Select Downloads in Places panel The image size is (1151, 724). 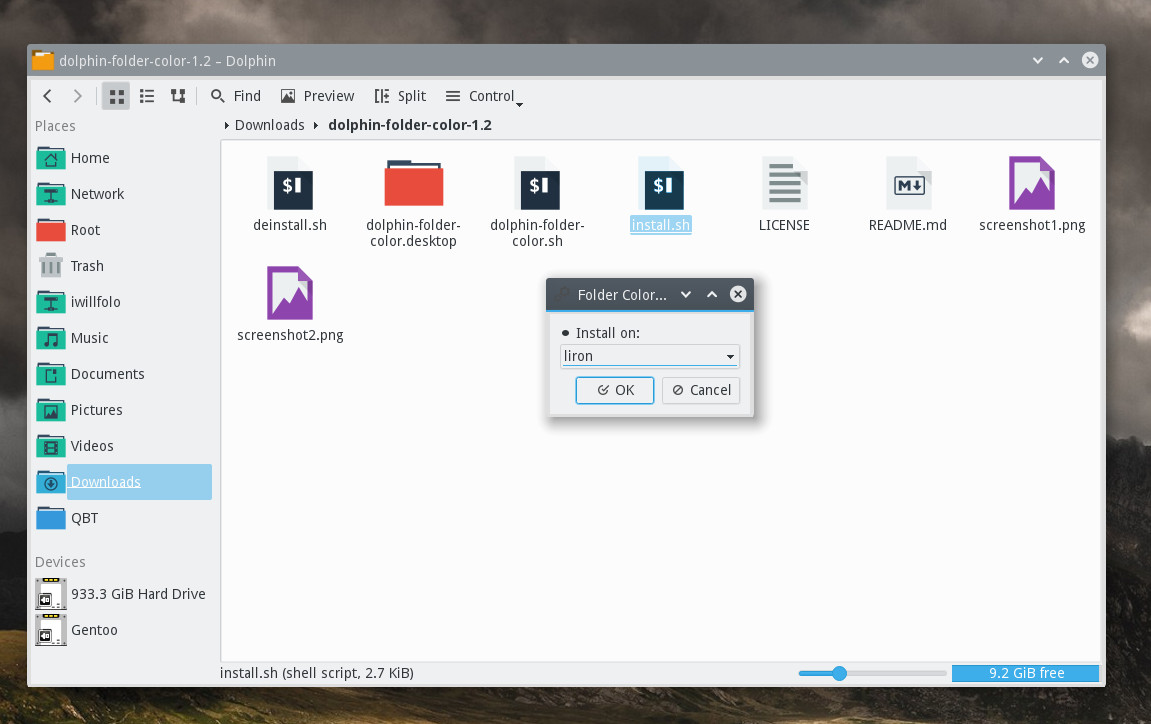(x=123, y=482)
